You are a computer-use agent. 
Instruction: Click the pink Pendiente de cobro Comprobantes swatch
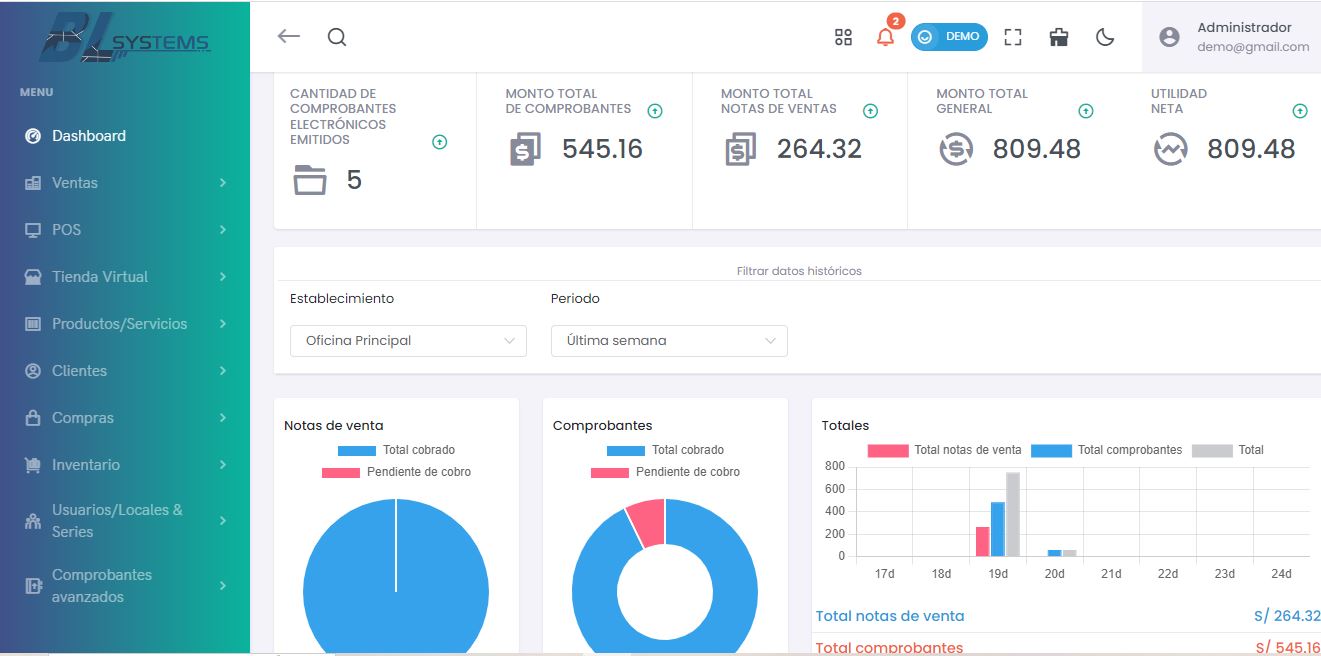[x=609, y=472]
